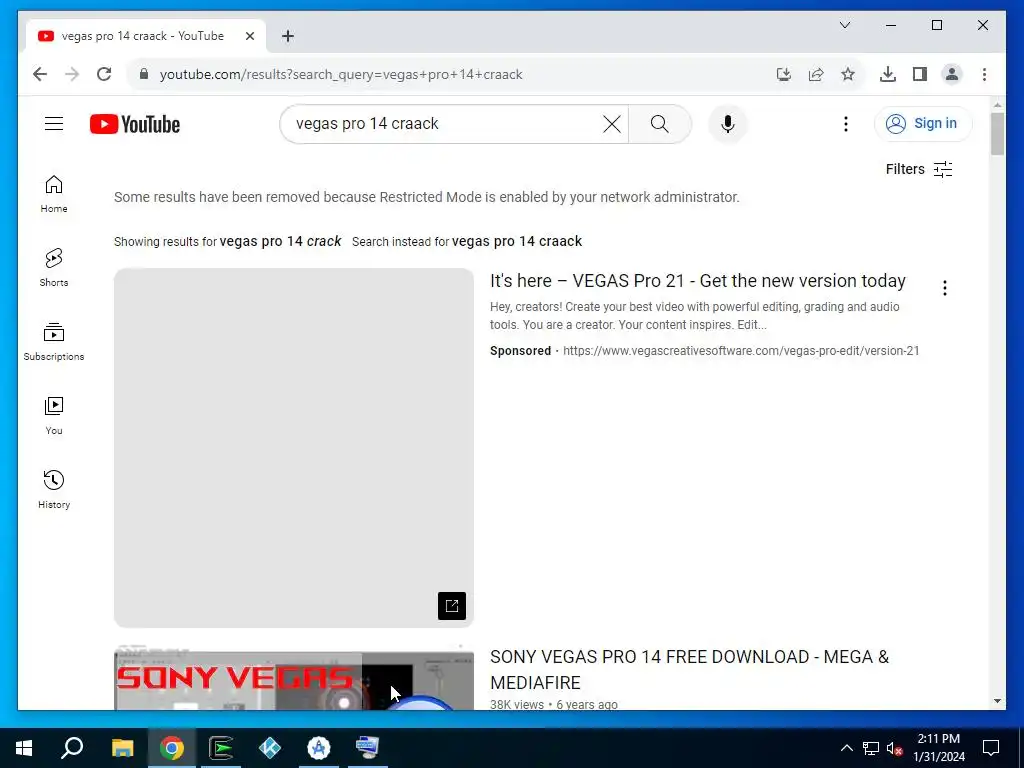
Task: Go to Home in the sidebar
Action: pos(54,194)
